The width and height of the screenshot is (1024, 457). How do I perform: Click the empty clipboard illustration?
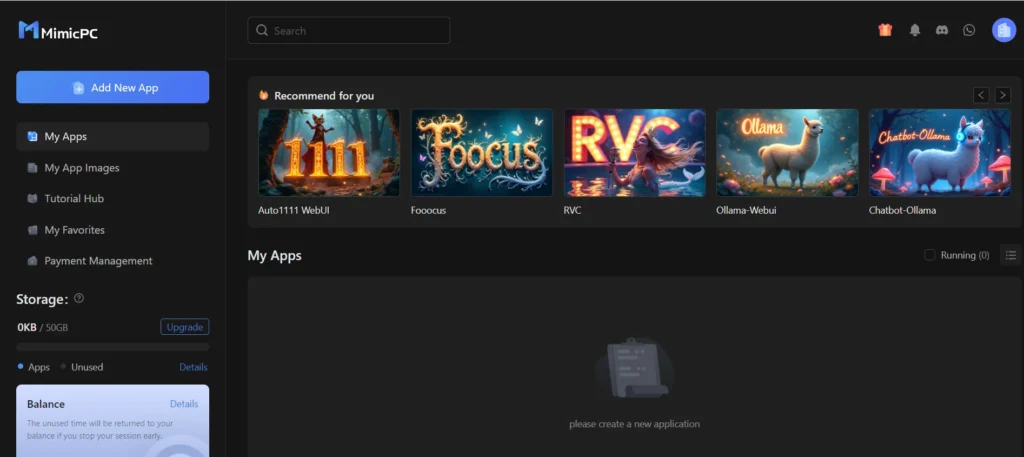634,369
